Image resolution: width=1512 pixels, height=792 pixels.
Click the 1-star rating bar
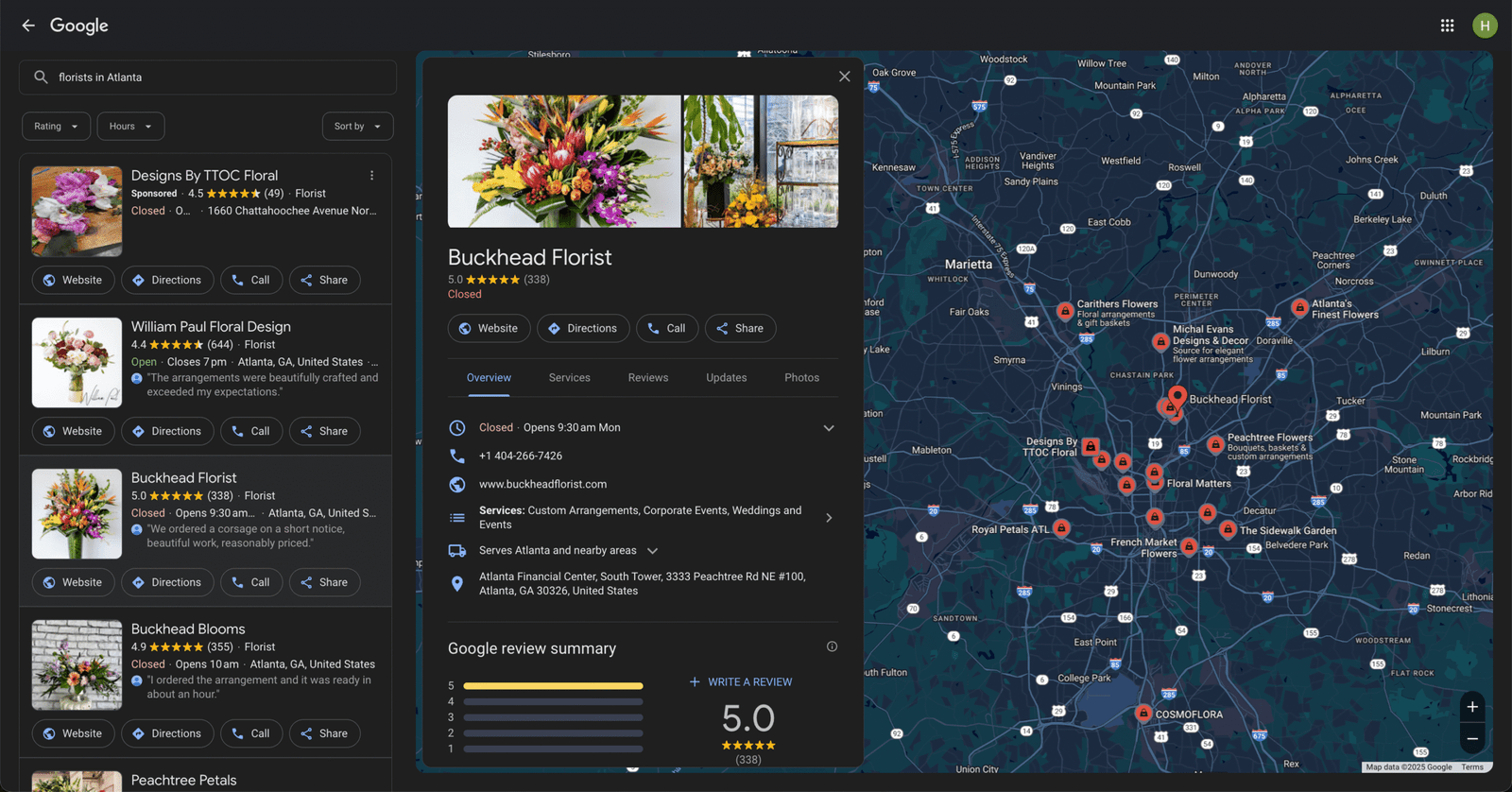(553, 749)
